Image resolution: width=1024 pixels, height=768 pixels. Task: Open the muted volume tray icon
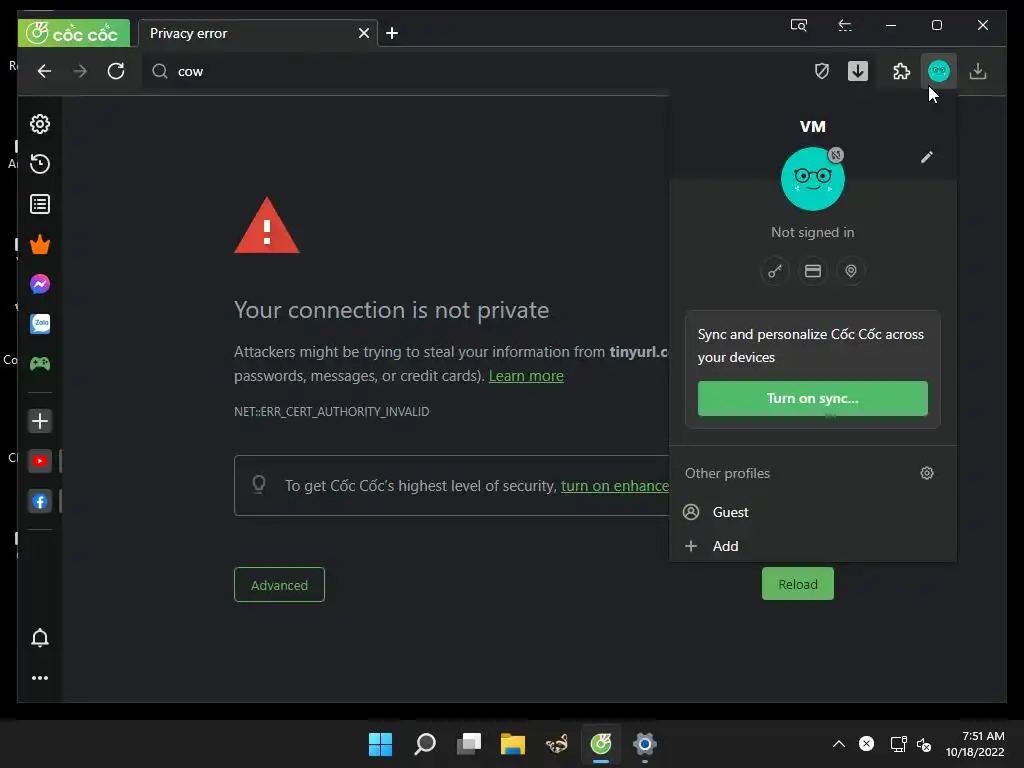pyautogui.click(x=924, y=744)
